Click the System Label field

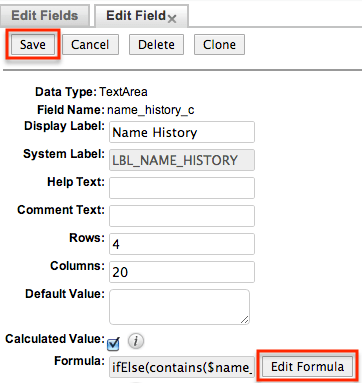(x=182, y=160)
